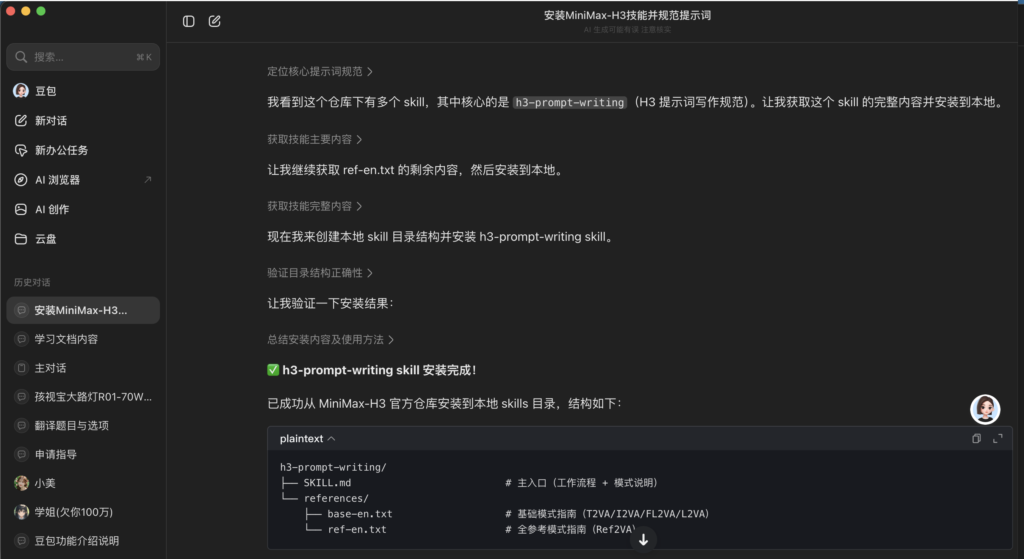Open the 豆包 avatar entry
The height and width of the screenshot is (559, 1024).
tap(83, 91)
